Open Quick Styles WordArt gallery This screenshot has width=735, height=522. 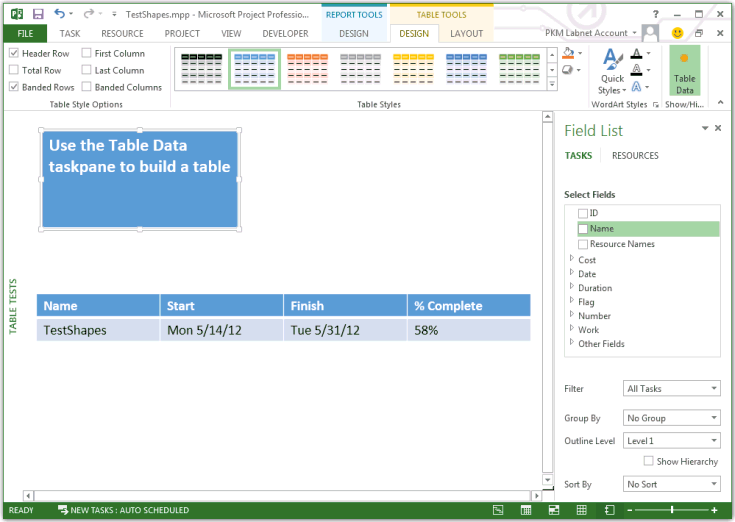pyautogui.click(x=612, y=71)
